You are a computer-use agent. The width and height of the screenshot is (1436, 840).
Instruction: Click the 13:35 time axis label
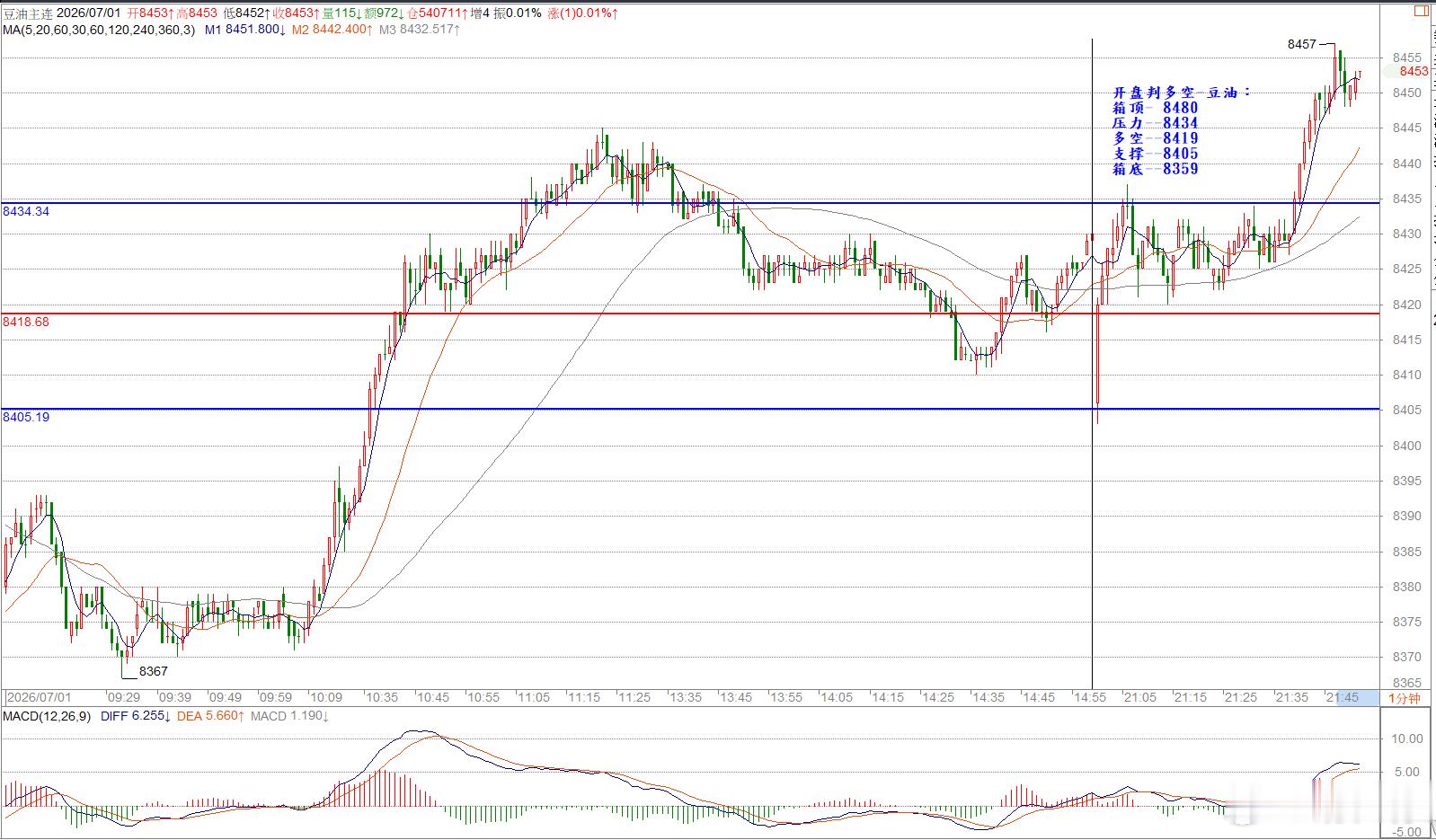tap(685, 697)
